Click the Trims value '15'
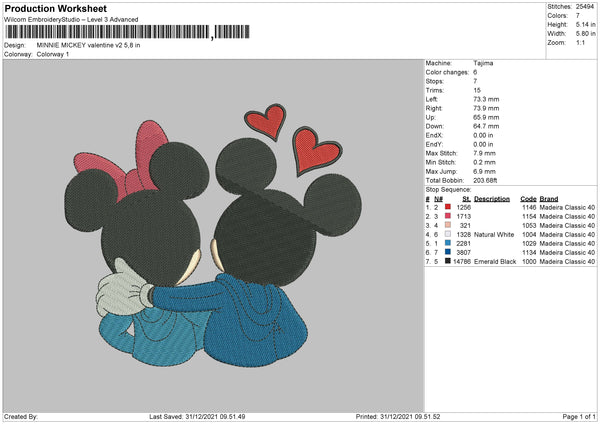600x424 pixels. pyautogui.click(x=477, y=90)
